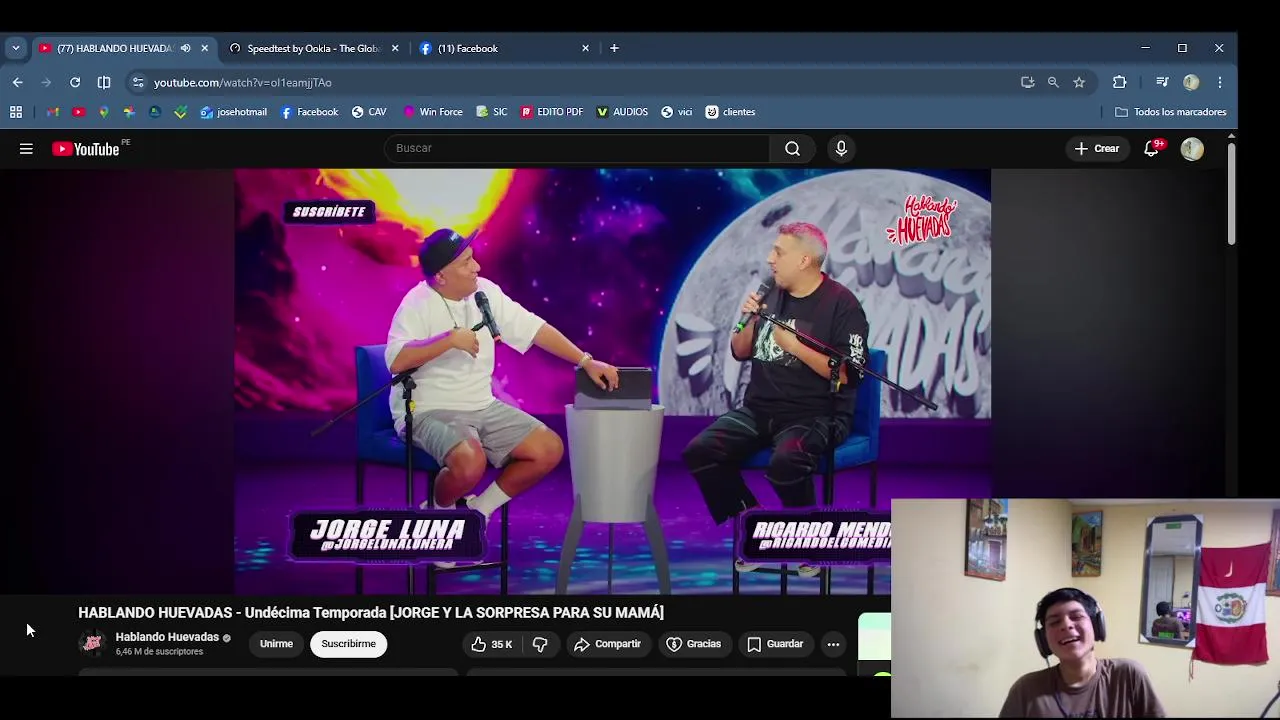
Task: Join the channel with Unirme
Action: [276, 644]
